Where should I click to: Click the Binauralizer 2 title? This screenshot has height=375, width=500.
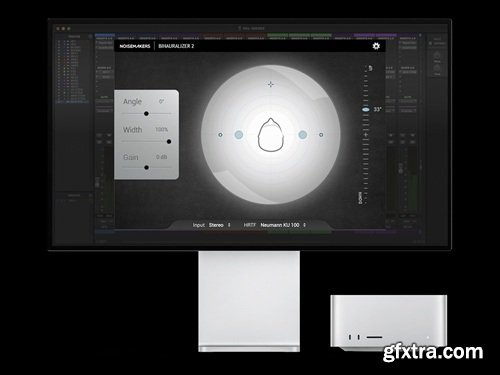176,46
